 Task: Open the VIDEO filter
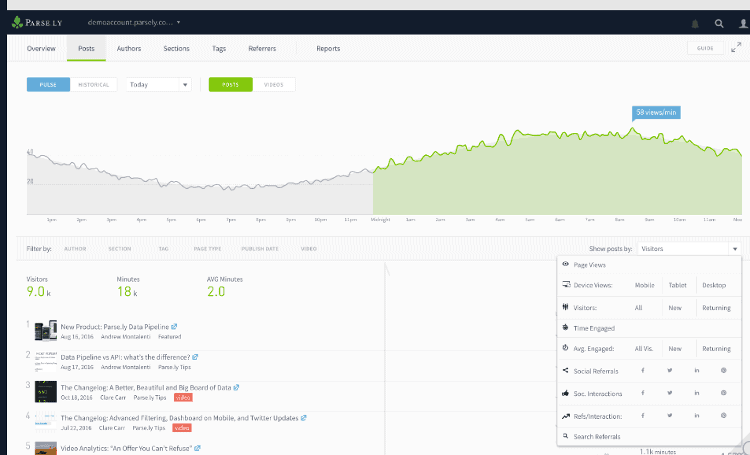309,249
